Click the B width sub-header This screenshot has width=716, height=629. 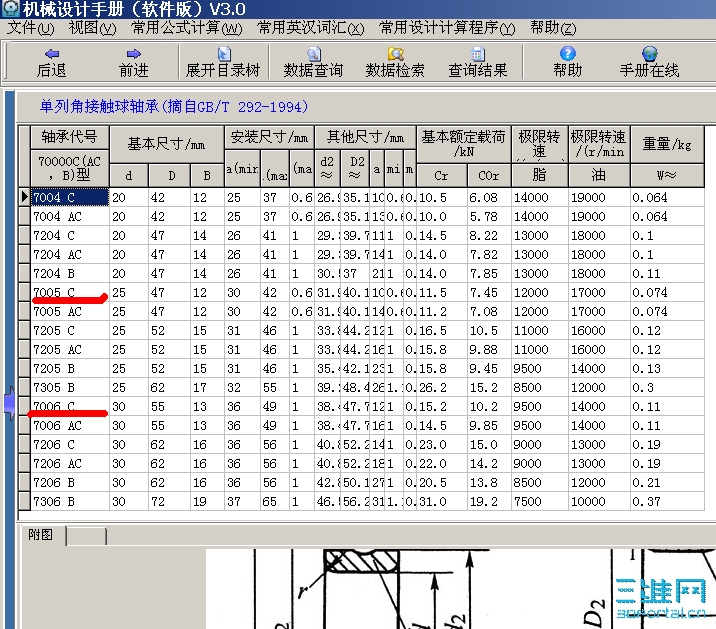tap(207, 175)
